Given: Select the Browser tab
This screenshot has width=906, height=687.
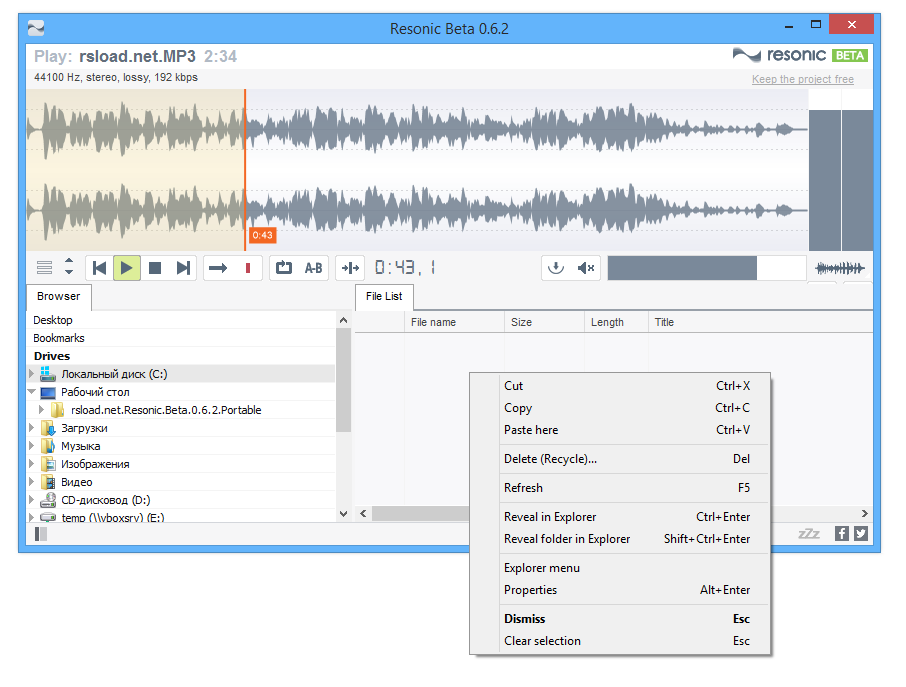Looking at the screenshot, I should click(58, 296).
